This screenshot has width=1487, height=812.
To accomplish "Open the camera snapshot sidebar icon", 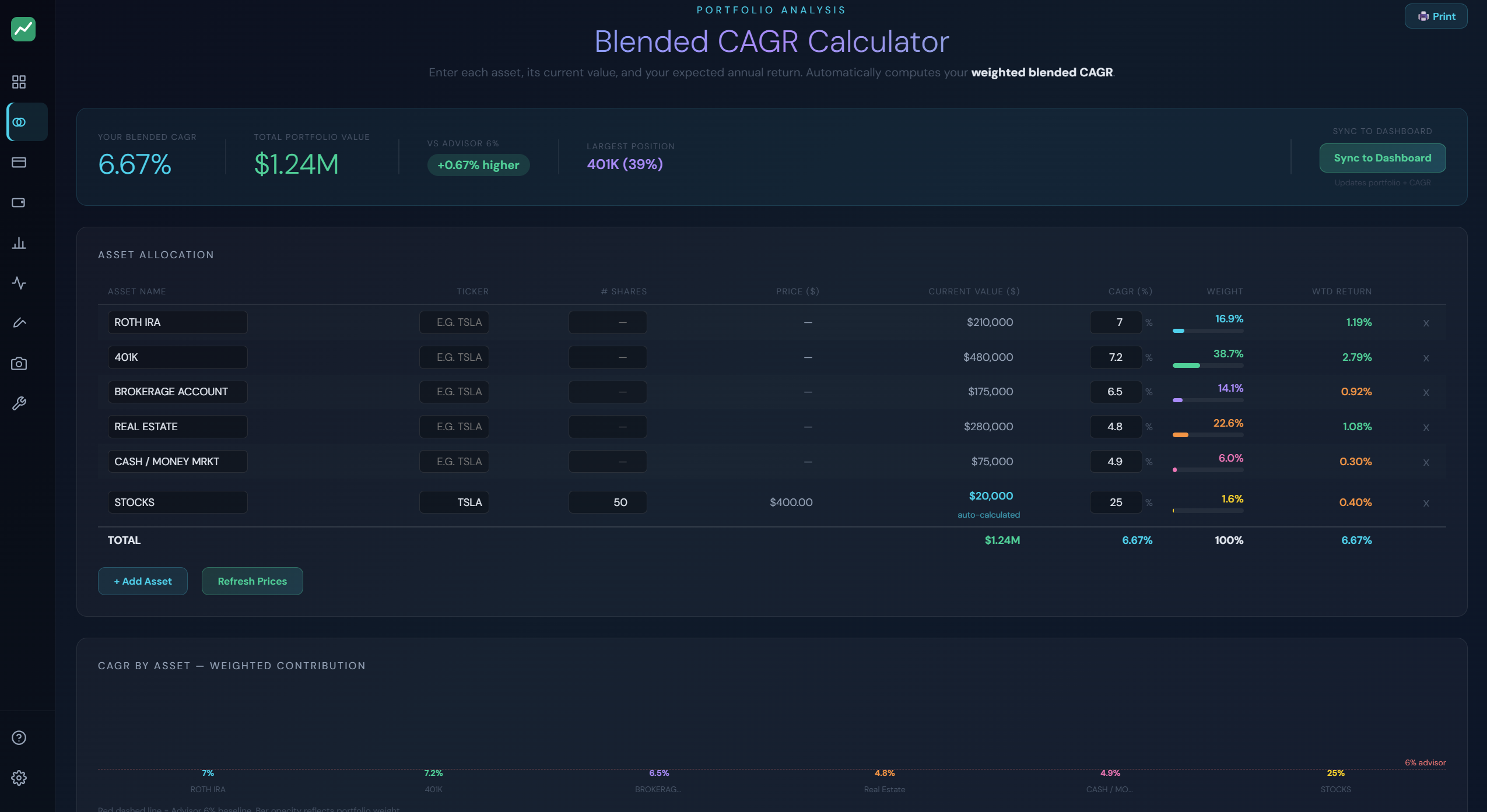I will point(19,363).
